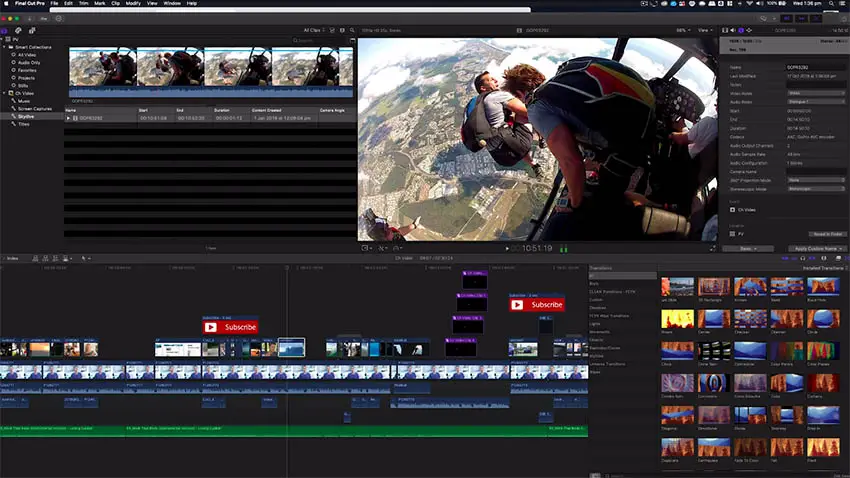Click the Index button

(x=11, y=259)
